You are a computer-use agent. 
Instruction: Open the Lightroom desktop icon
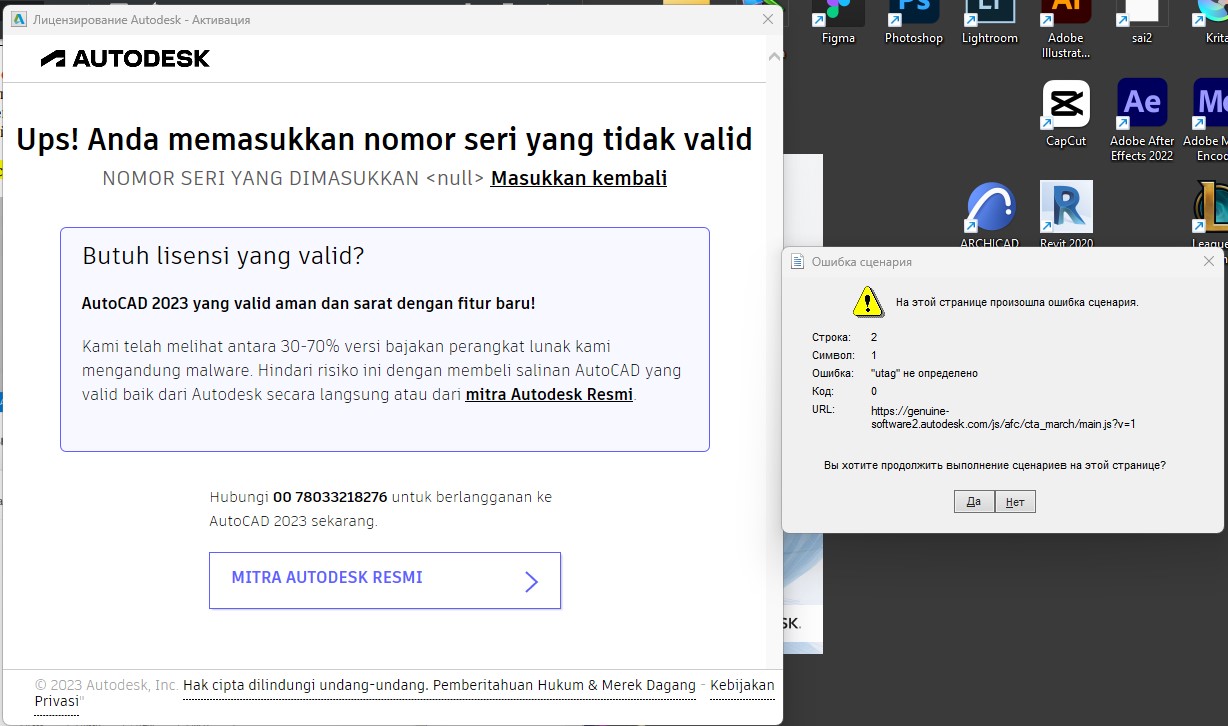coord(989,20)
